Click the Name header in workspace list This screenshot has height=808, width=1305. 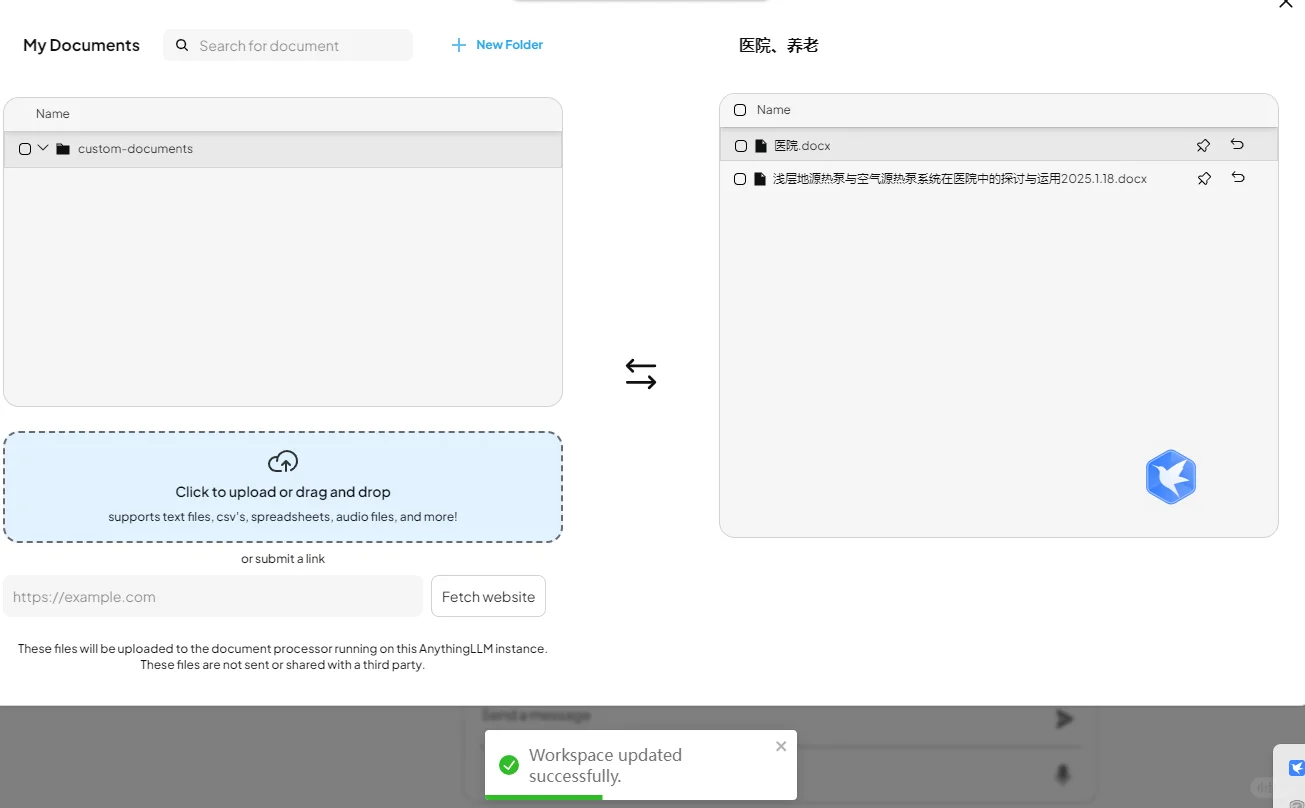774,110
